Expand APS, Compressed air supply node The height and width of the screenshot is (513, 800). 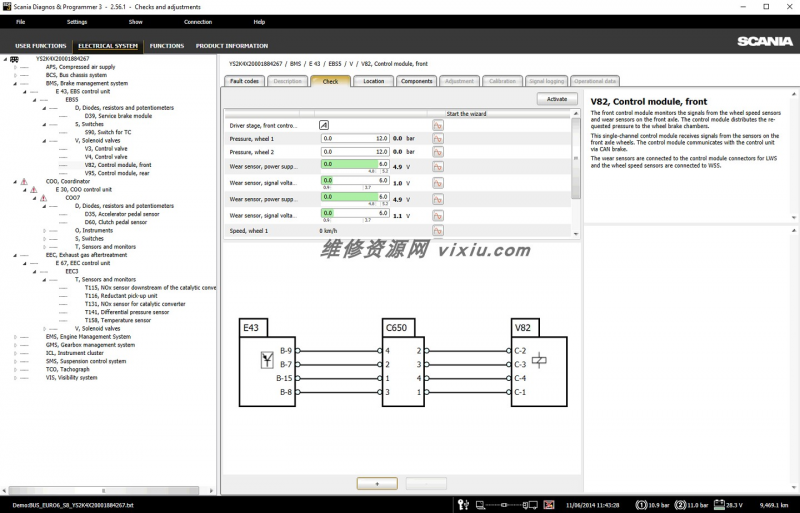[15, 67]
